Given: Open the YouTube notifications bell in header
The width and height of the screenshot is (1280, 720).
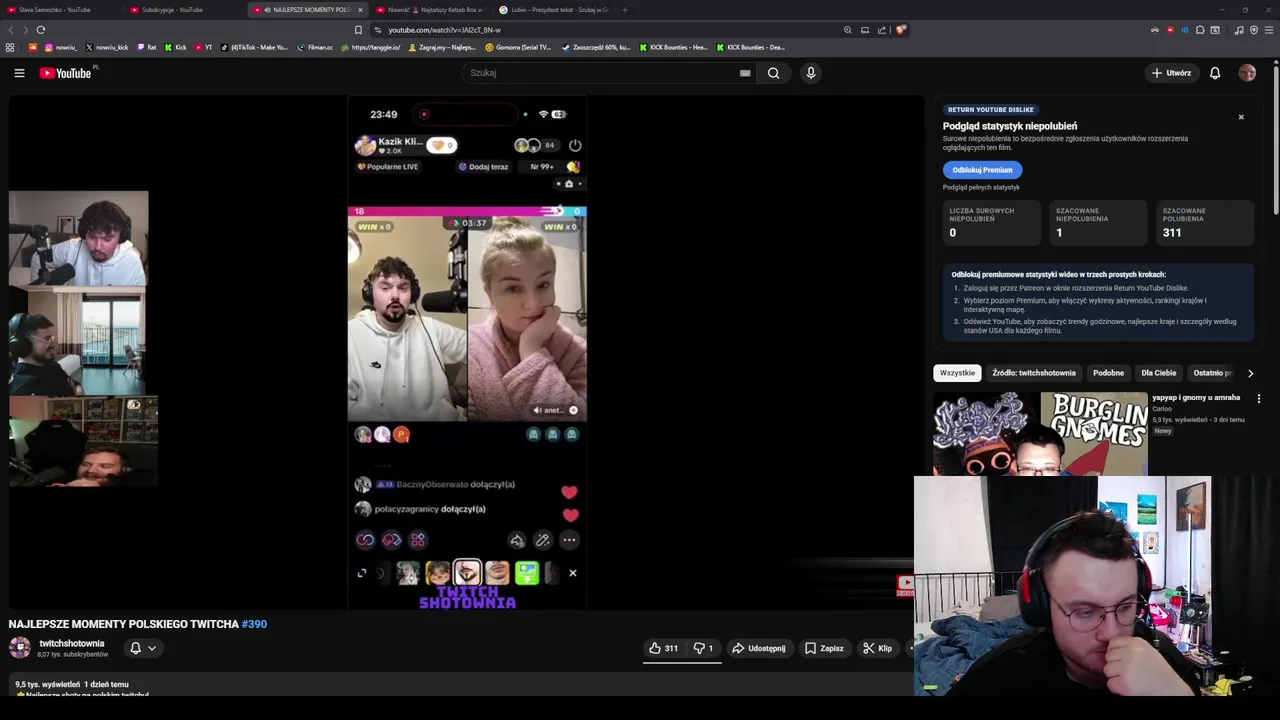Looking at the screenshot, I should (x=1215, y=73).
